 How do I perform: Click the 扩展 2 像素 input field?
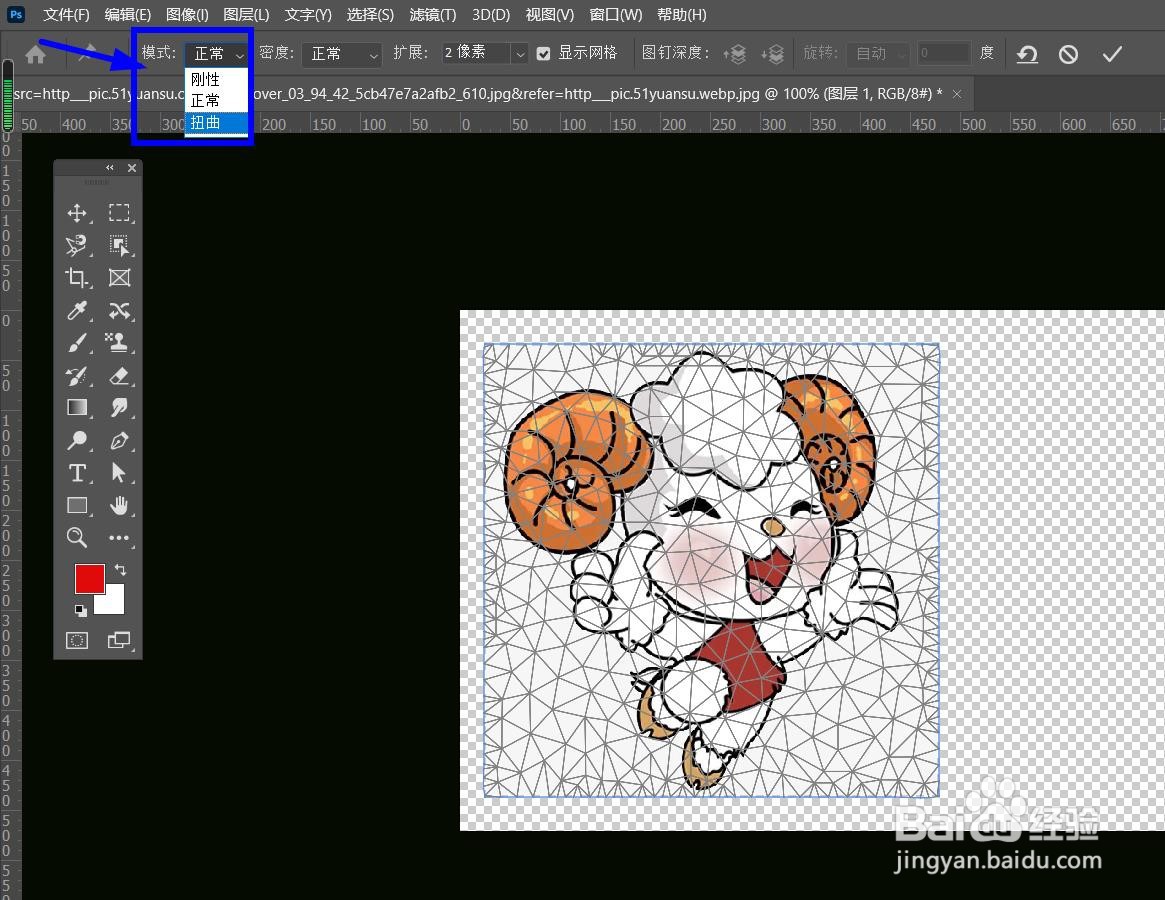point(476,53)
